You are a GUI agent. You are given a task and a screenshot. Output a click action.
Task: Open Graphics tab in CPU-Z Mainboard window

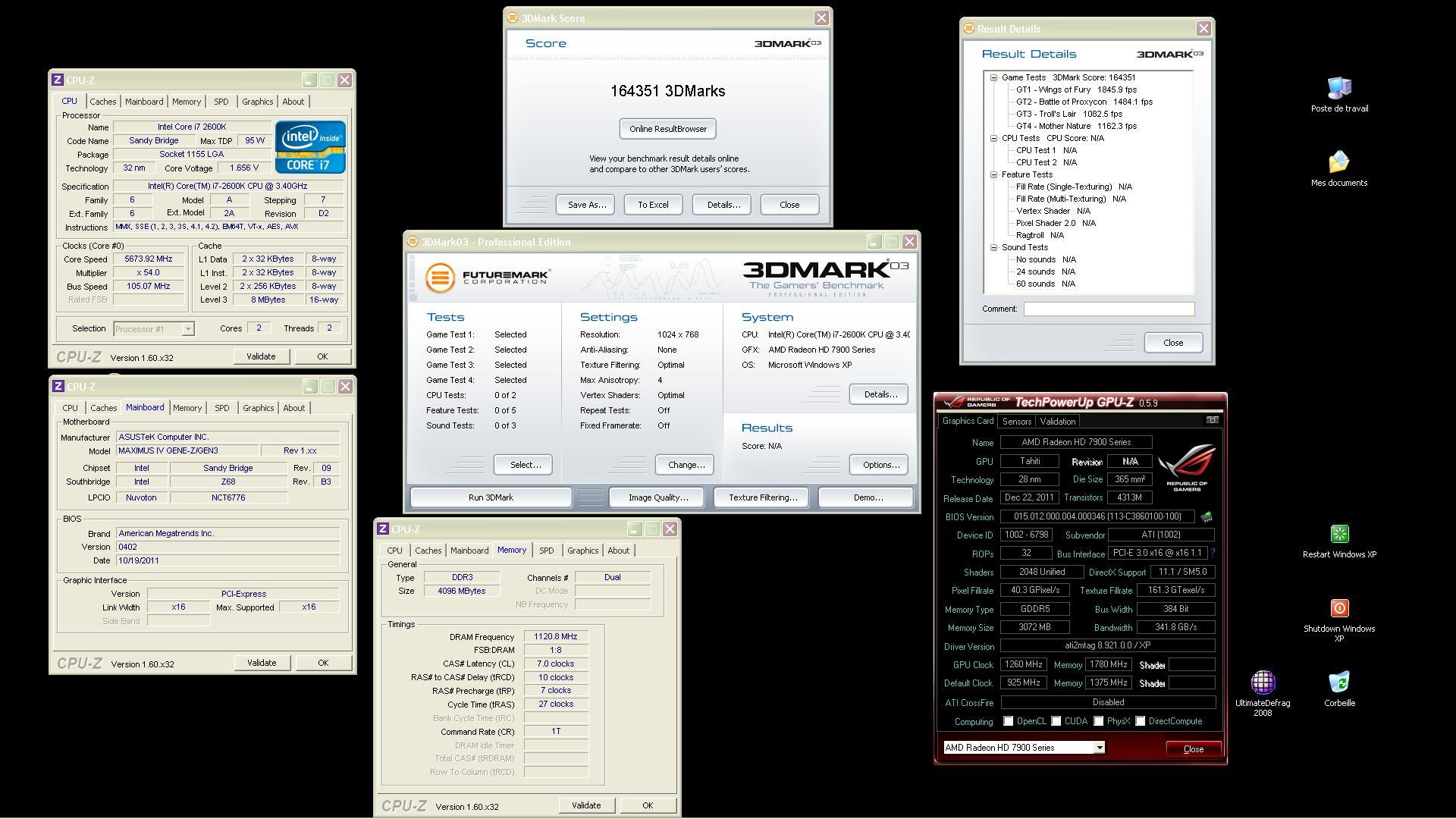click(x=258, y=408)
